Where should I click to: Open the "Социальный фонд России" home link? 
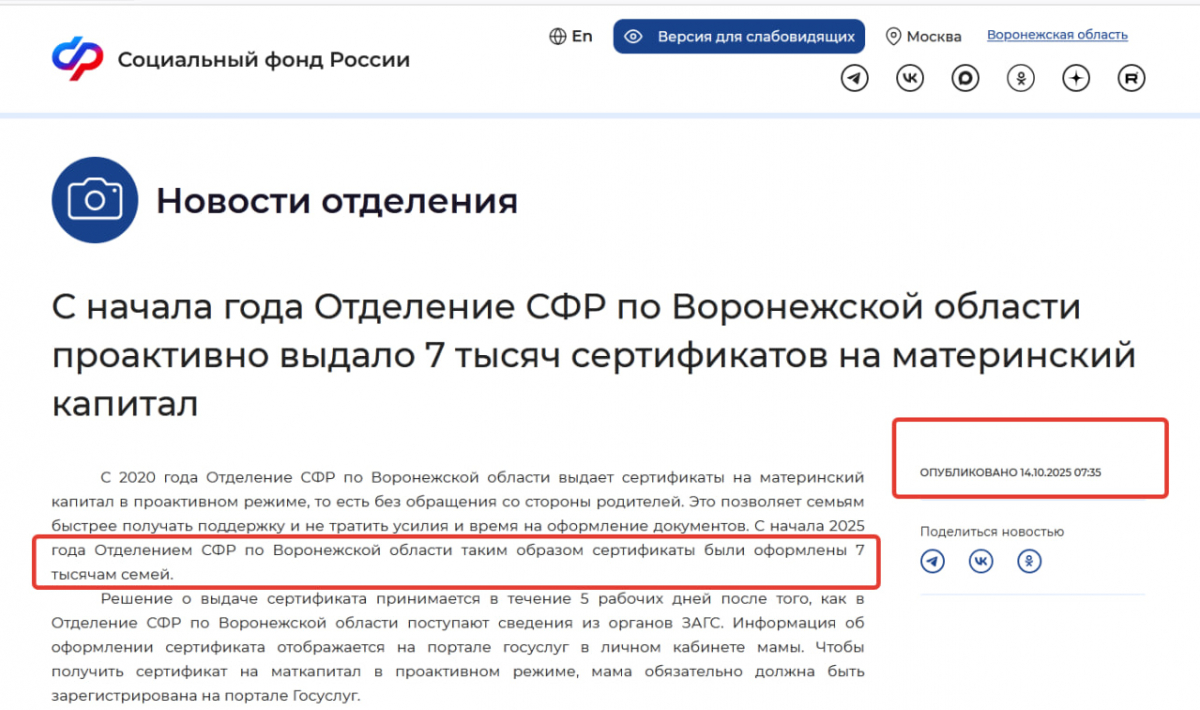tap(263, 60)
